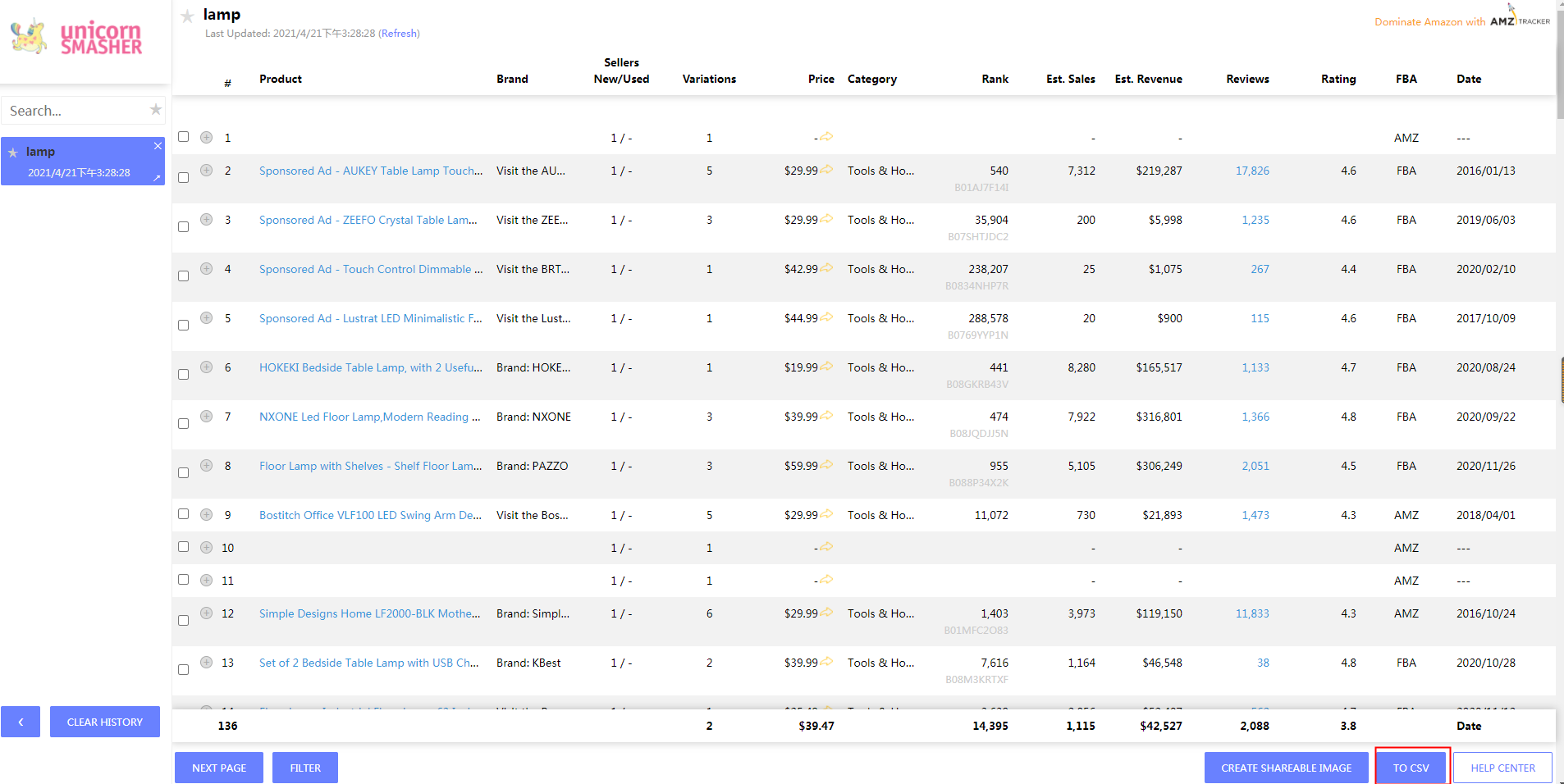Screen dimensions: 1564x784
Task: Click price arrow icon for AUKEY Table Lamp
Action: click(826, 170)
